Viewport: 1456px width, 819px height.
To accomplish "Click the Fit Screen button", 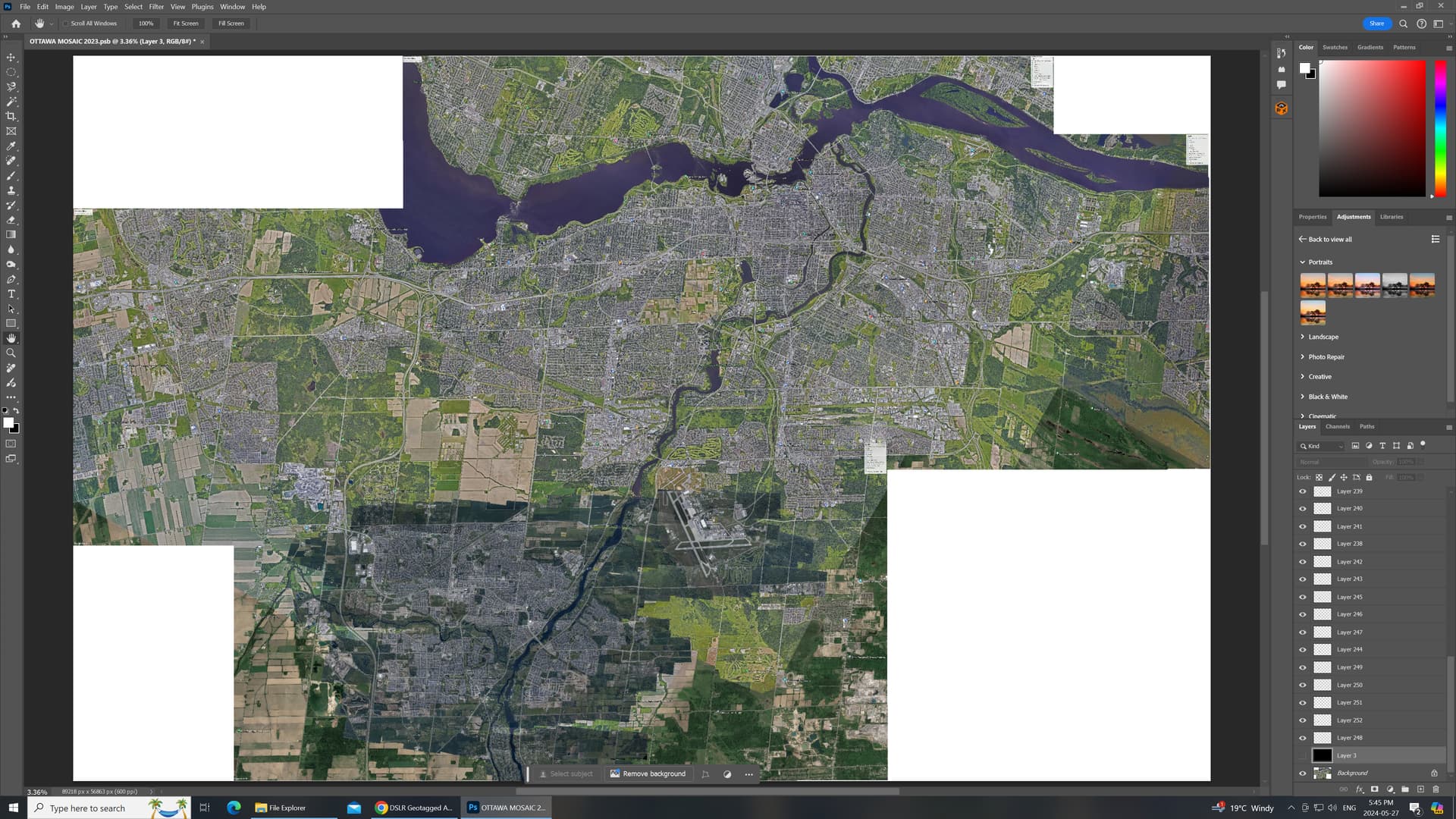I will click(x=185, y=23).
